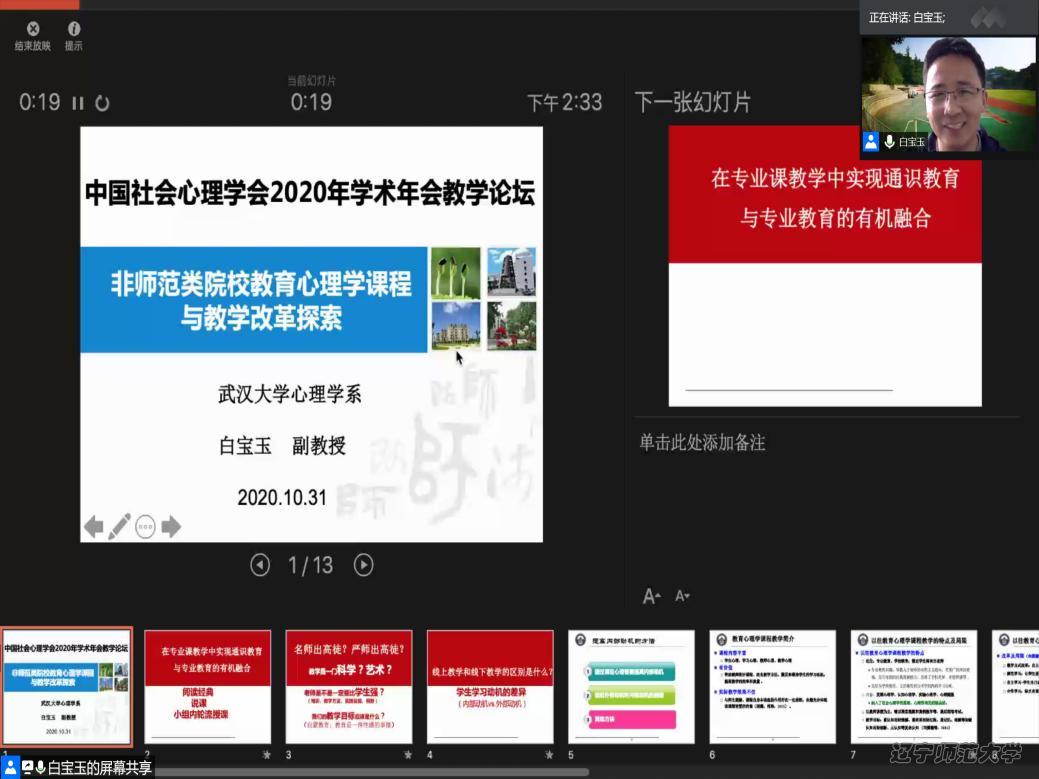Increase notes font size
The width and height of the screenshot is (1039, 779).
(651, 597)
